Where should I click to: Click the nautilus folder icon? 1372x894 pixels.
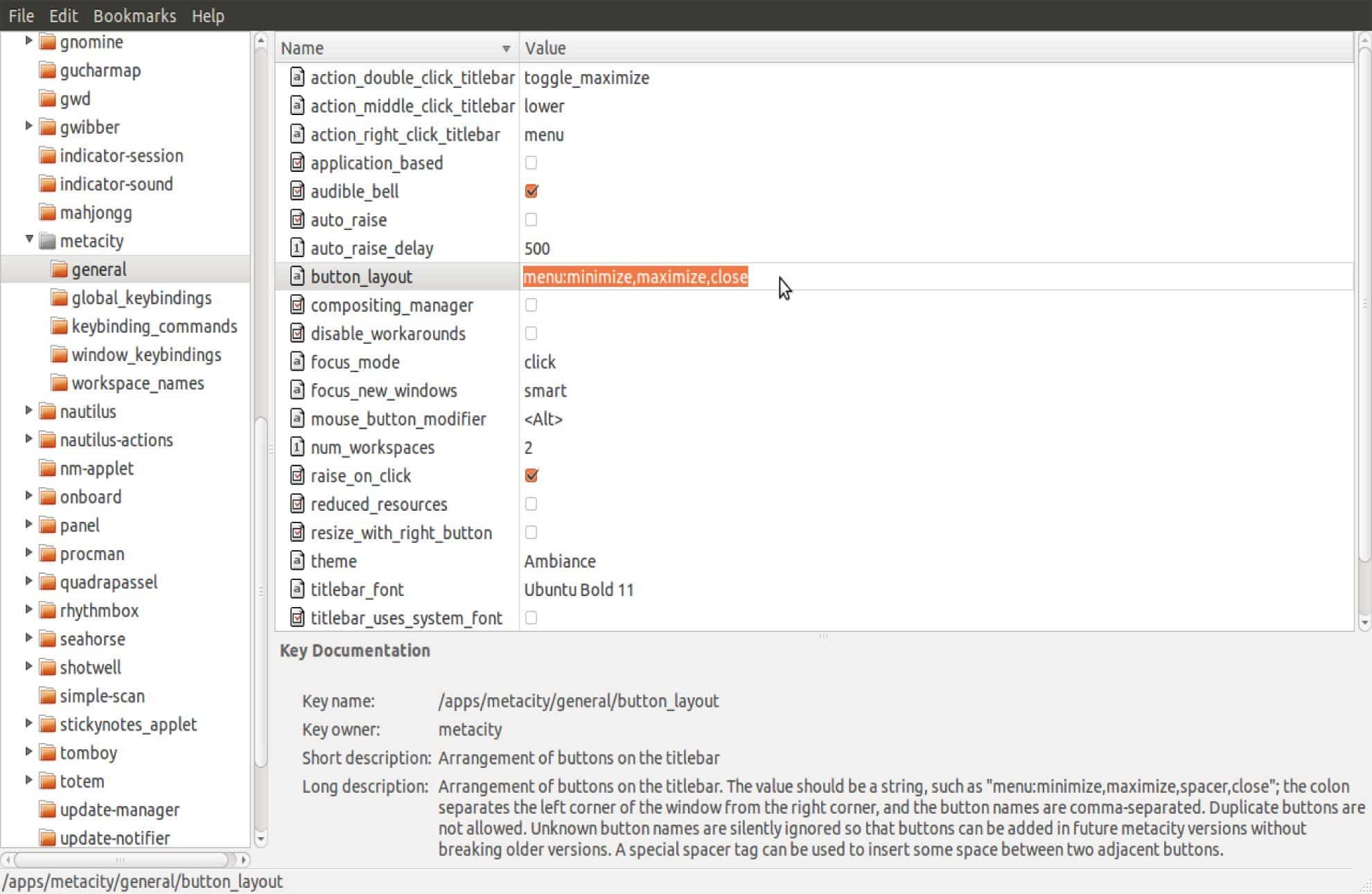pos(48,412)
